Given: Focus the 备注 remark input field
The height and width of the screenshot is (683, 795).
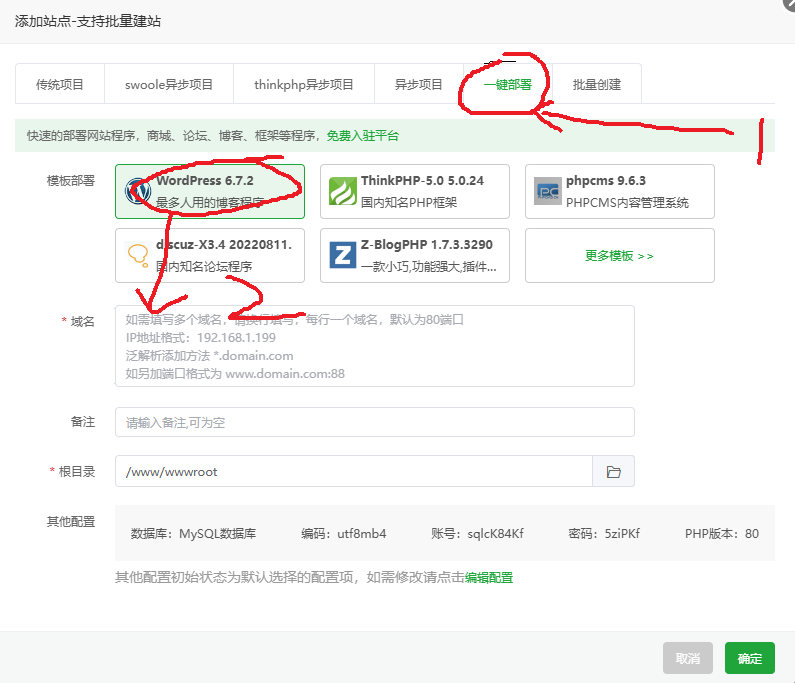Looking at the screenshot, I should (375, 422).
